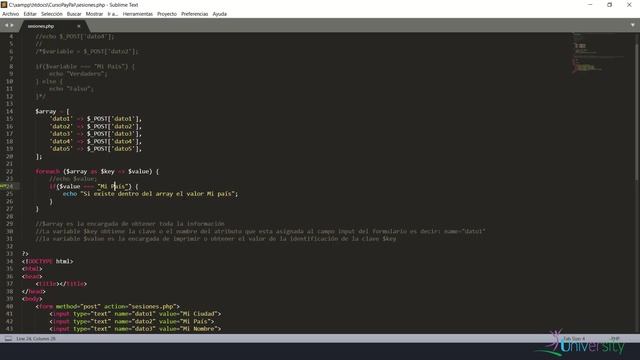640x360 pixels.
Task: Click the 'dato4' => $_POST['dato4'] line
Action: [x=96, y=142]
